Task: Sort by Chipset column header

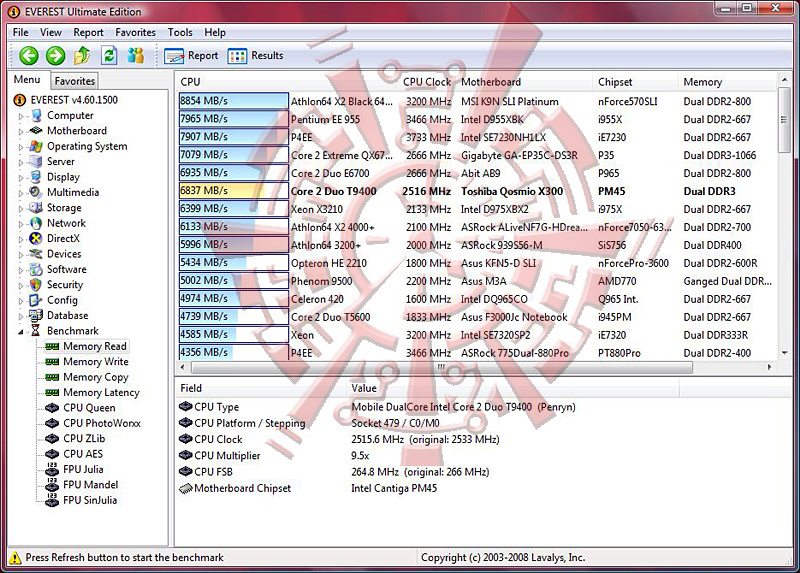Action: (x=636, y=82)
